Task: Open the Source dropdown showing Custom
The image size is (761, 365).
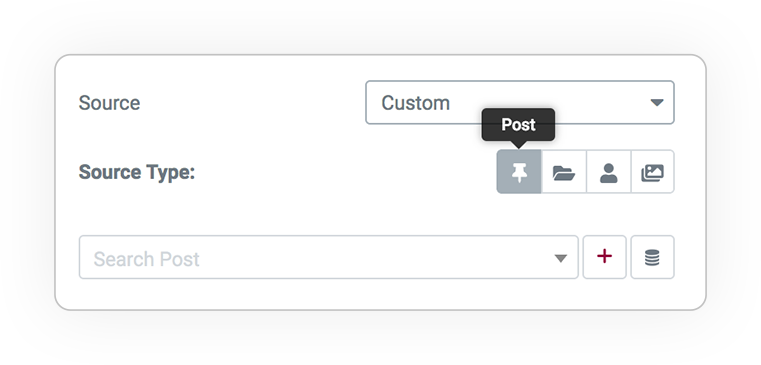Action: click(x=520, y=102)
